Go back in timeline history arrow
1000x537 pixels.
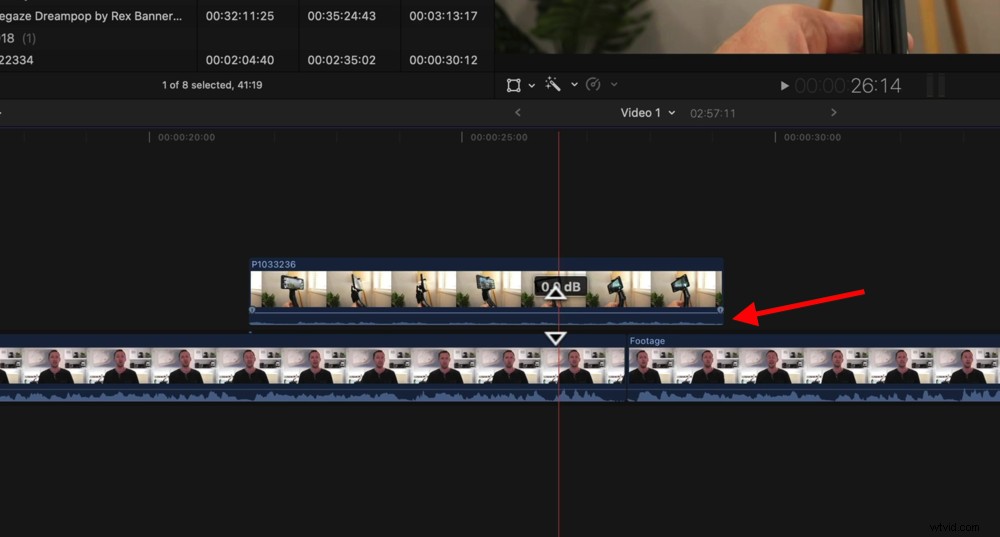[518, 113]
